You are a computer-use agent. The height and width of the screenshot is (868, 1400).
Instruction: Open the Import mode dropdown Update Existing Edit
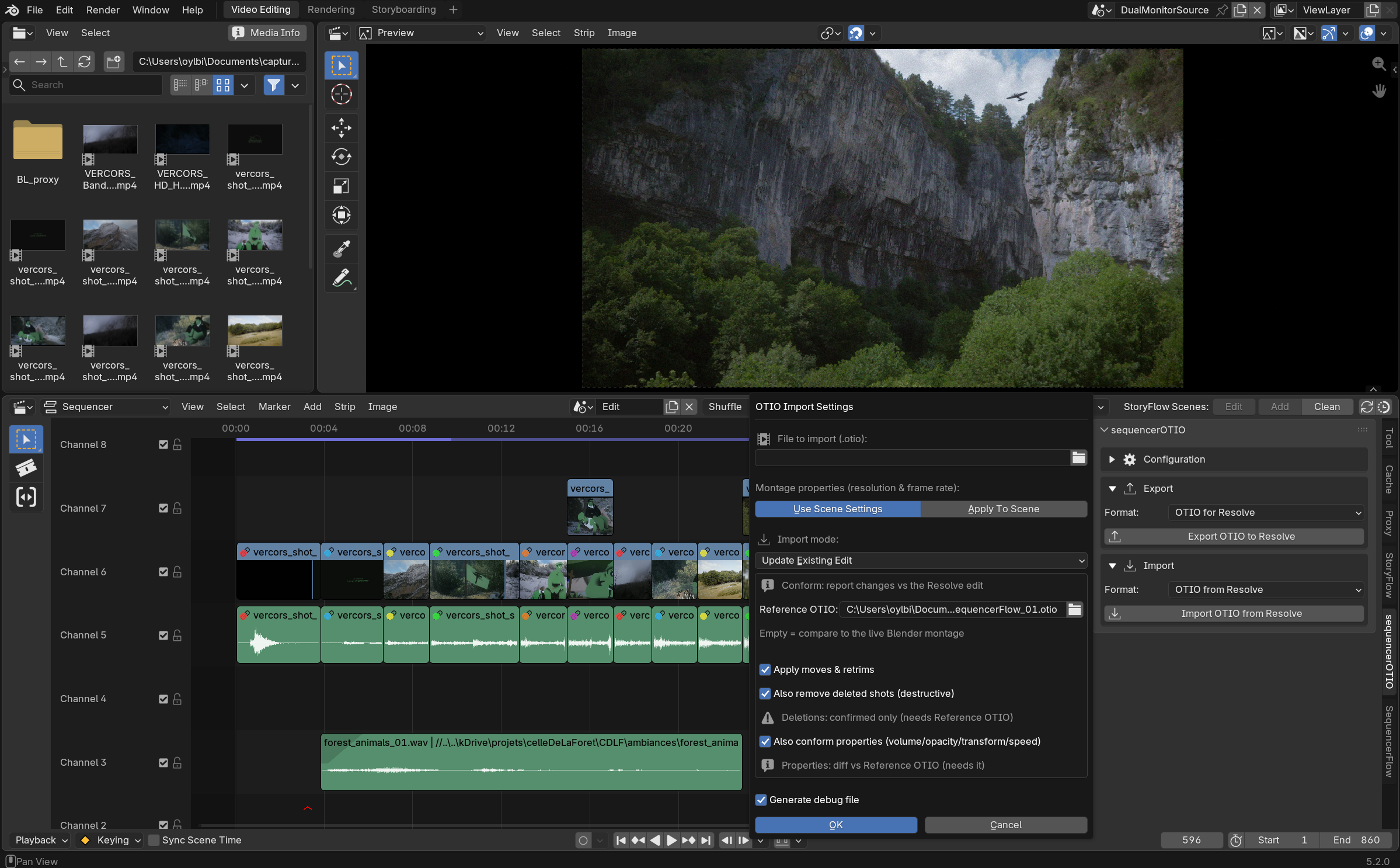pos(921,560)
